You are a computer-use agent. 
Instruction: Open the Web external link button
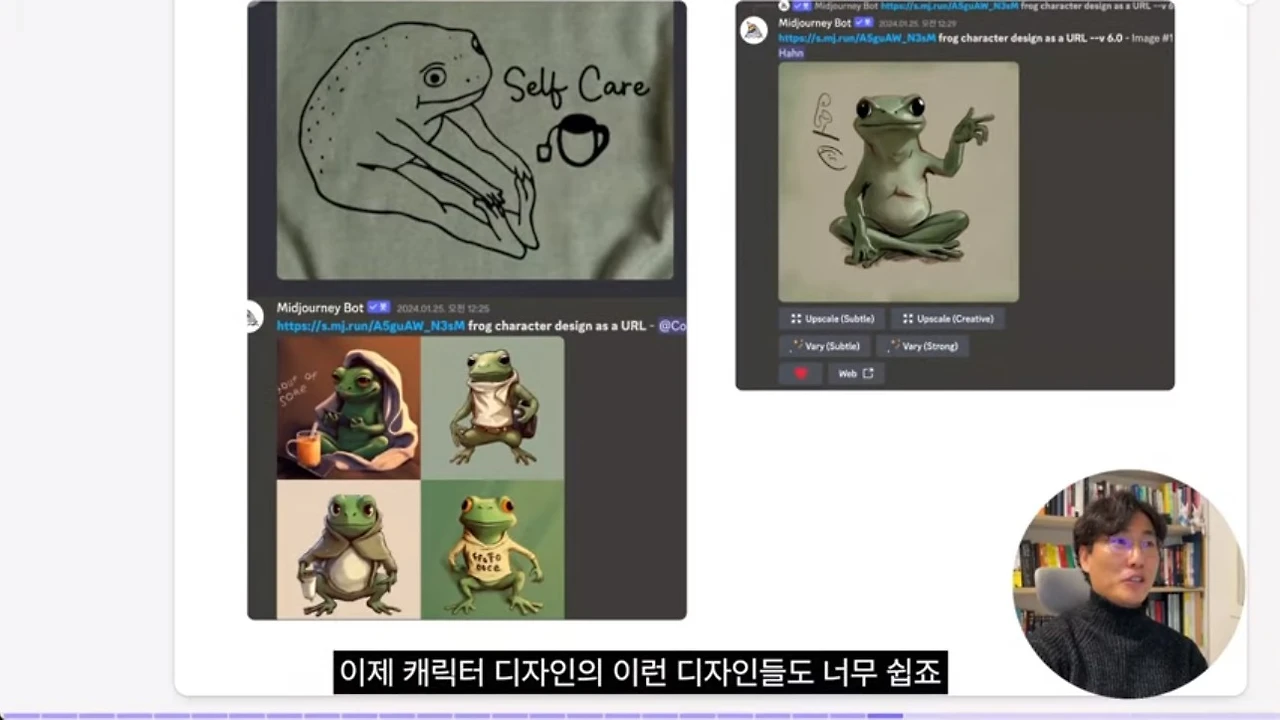click(x=856, y=374)
